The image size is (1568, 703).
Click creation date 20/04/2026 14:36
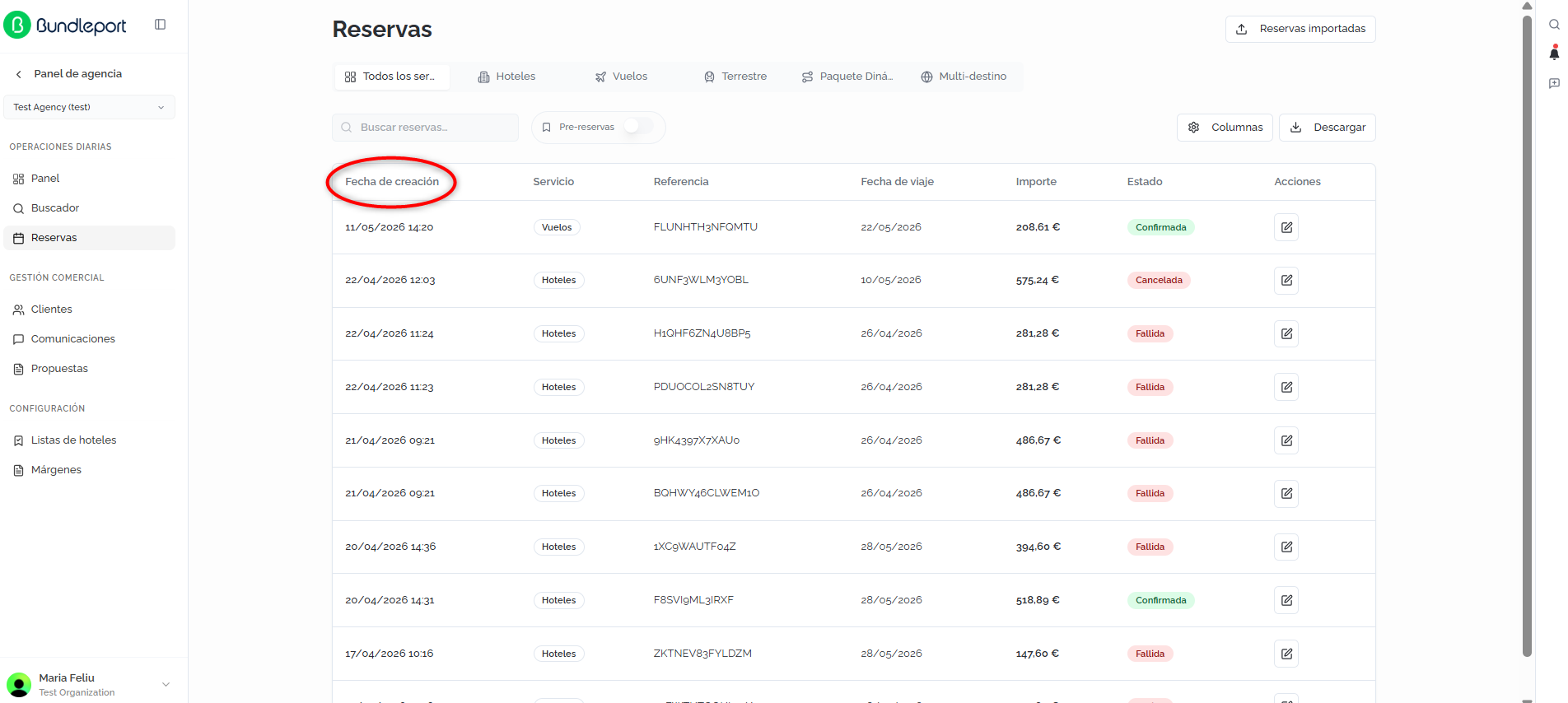(390, 547)
